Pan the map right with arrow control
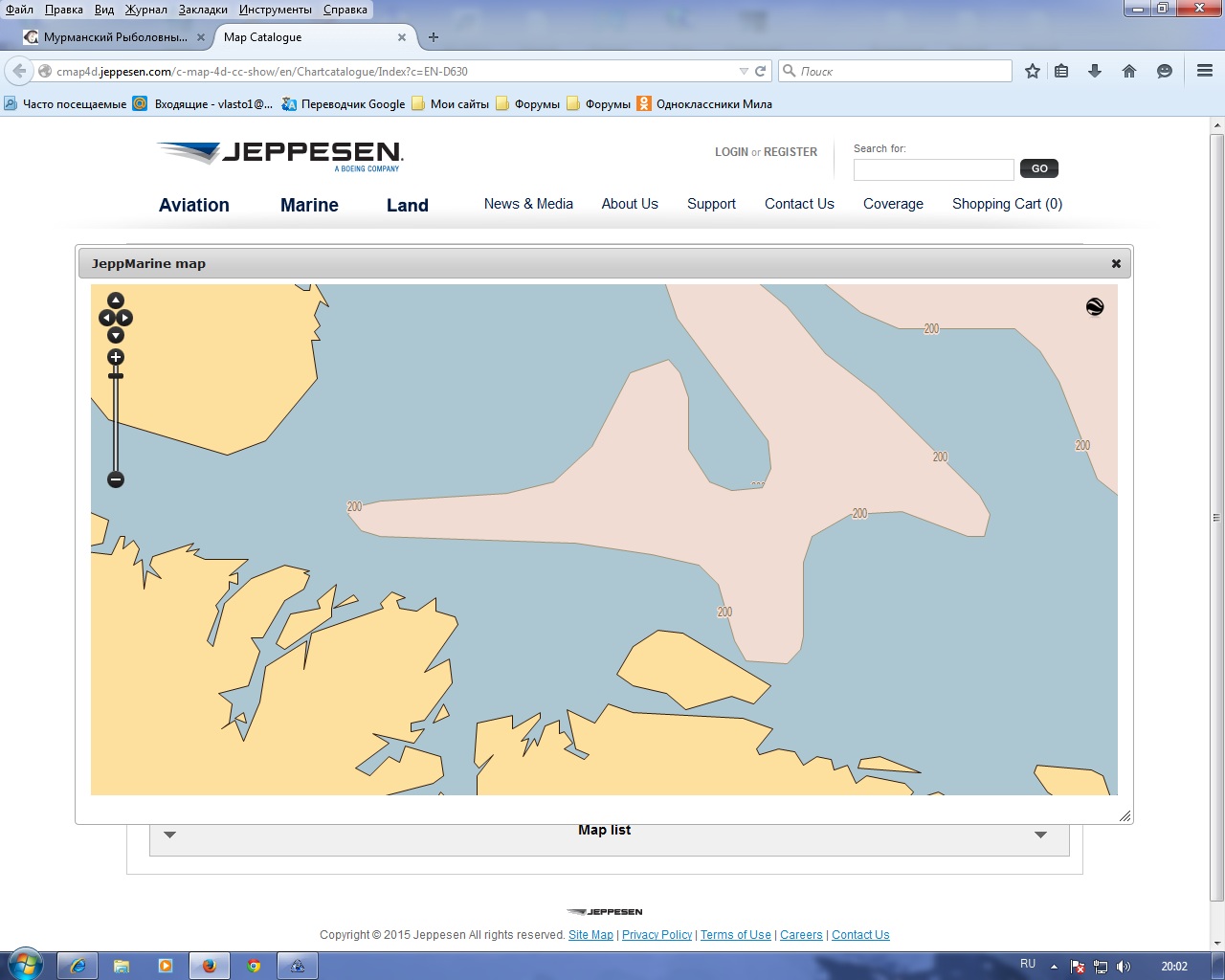Screen dimensions: 1225x980 (x=125, y=318)
